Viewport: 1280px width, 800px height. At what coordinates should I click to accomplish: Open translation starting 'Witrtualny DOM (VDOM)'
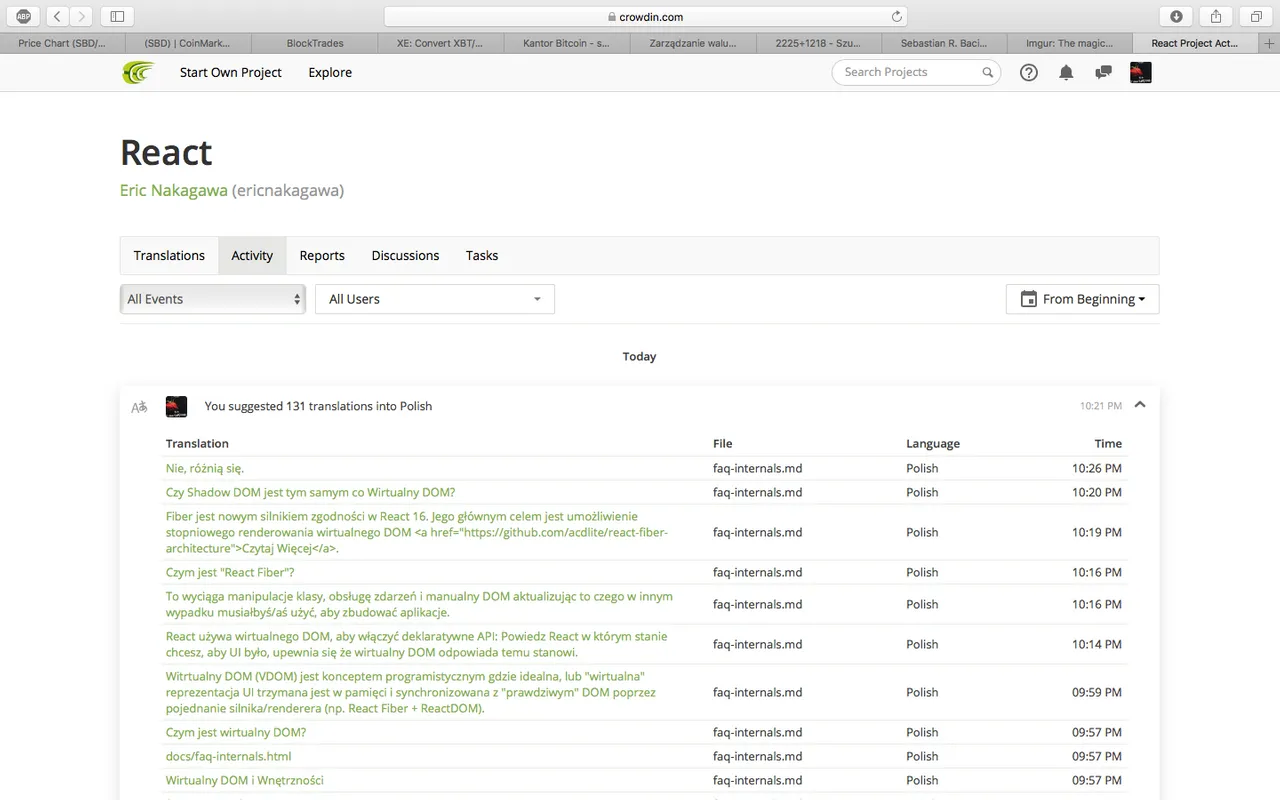pyautogui.click(x=411, y=692)
